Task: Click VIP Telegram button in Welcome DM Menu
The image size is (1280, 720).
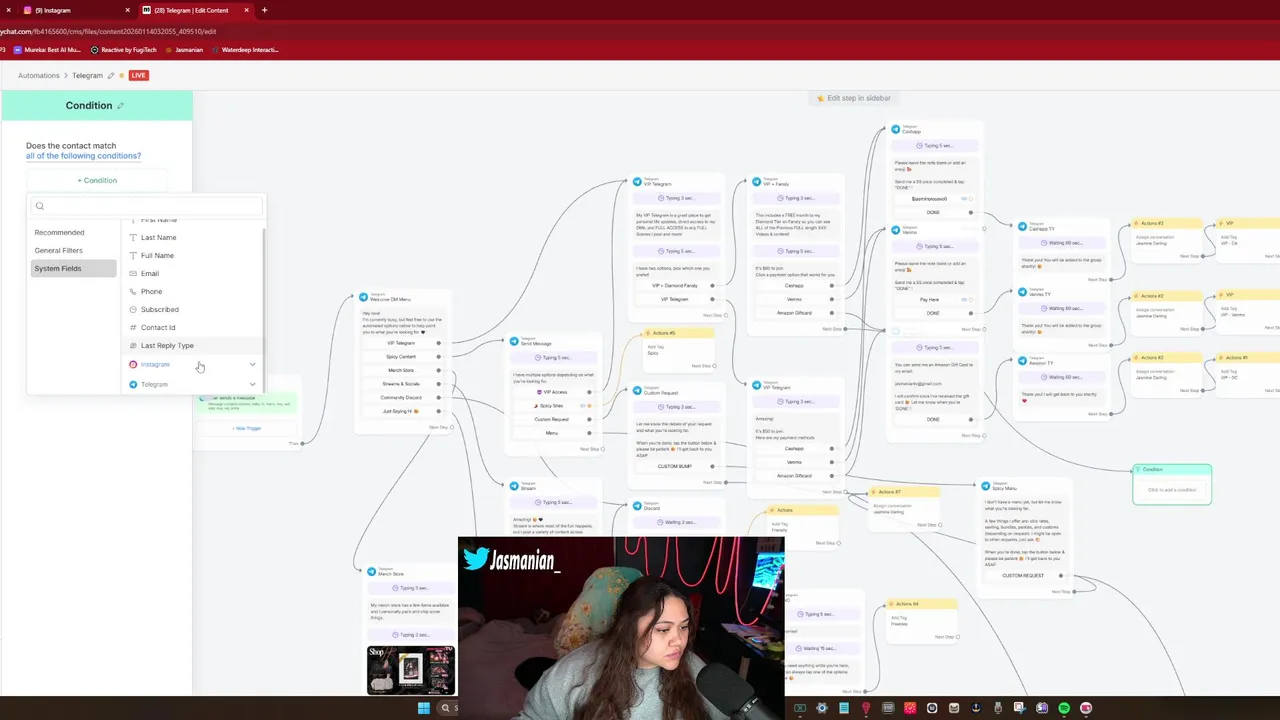Action: [401, 343]
